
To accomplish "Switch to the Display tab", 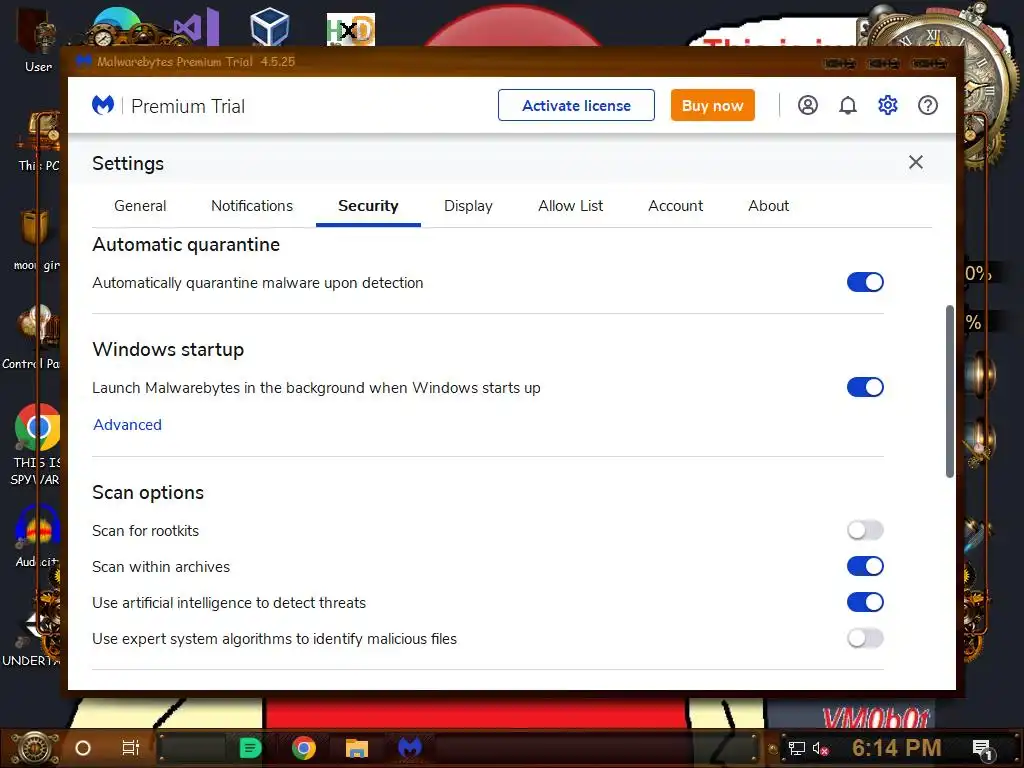I will coord(468,206).
